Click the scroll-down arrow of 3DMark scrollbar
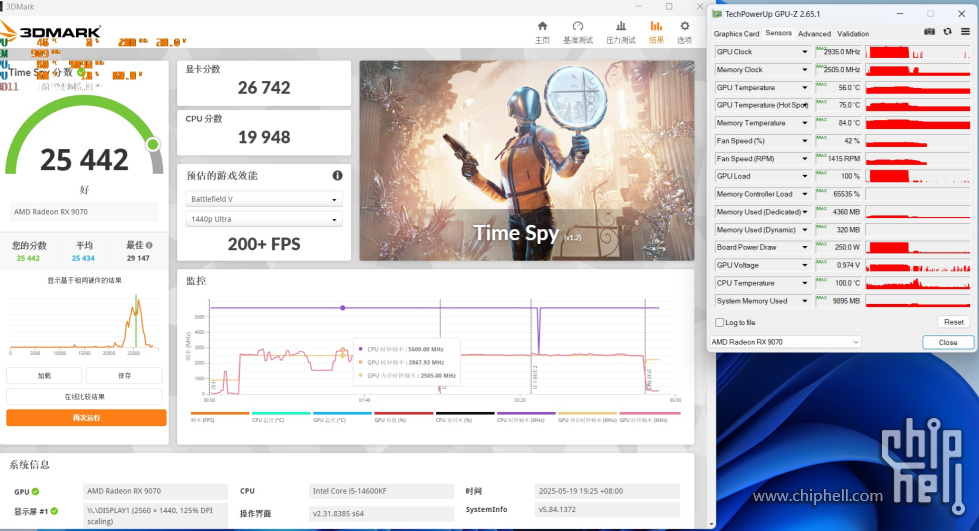The width and height of the screenshot is (979, 531). tap(711, 524)
